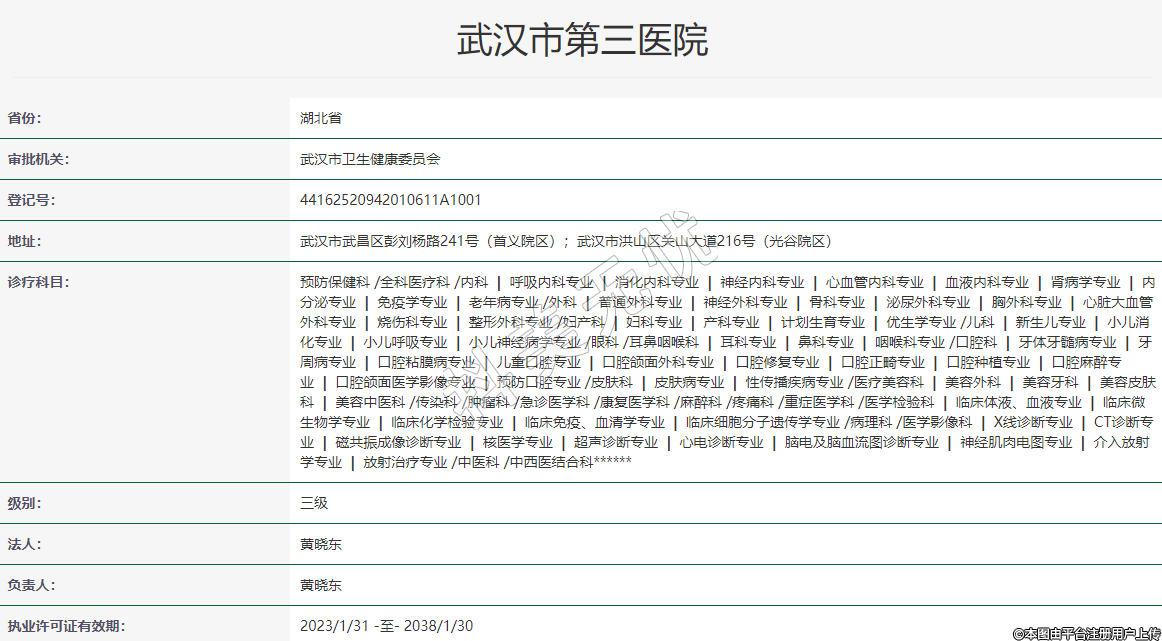The width and height of the screenshot is (1162, 641).
Task: Select the 诊疗科目 field label
Action: 38,282
